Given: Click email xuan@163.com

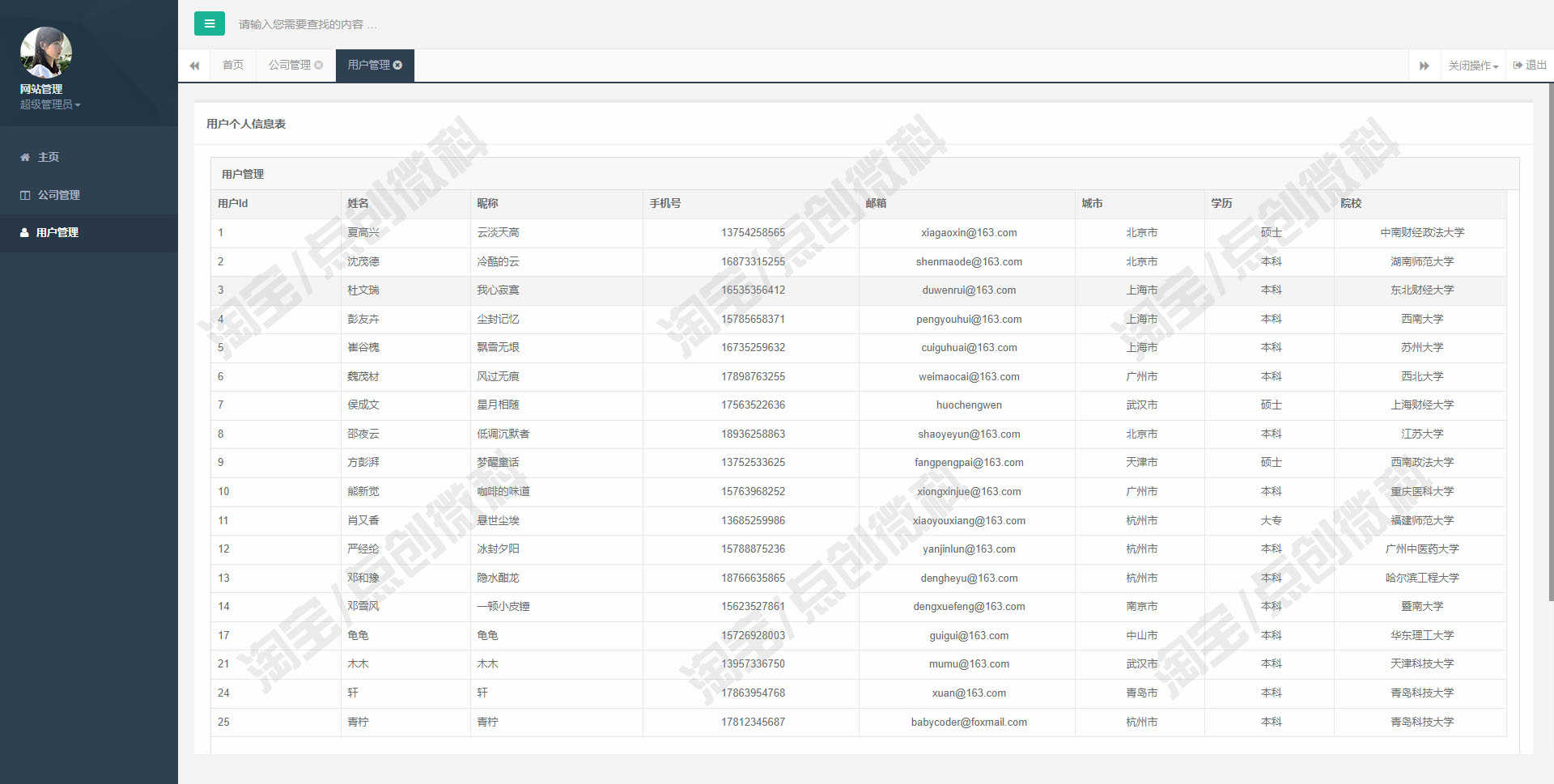Looking at the screenshot, I should (x=969, y=693).
